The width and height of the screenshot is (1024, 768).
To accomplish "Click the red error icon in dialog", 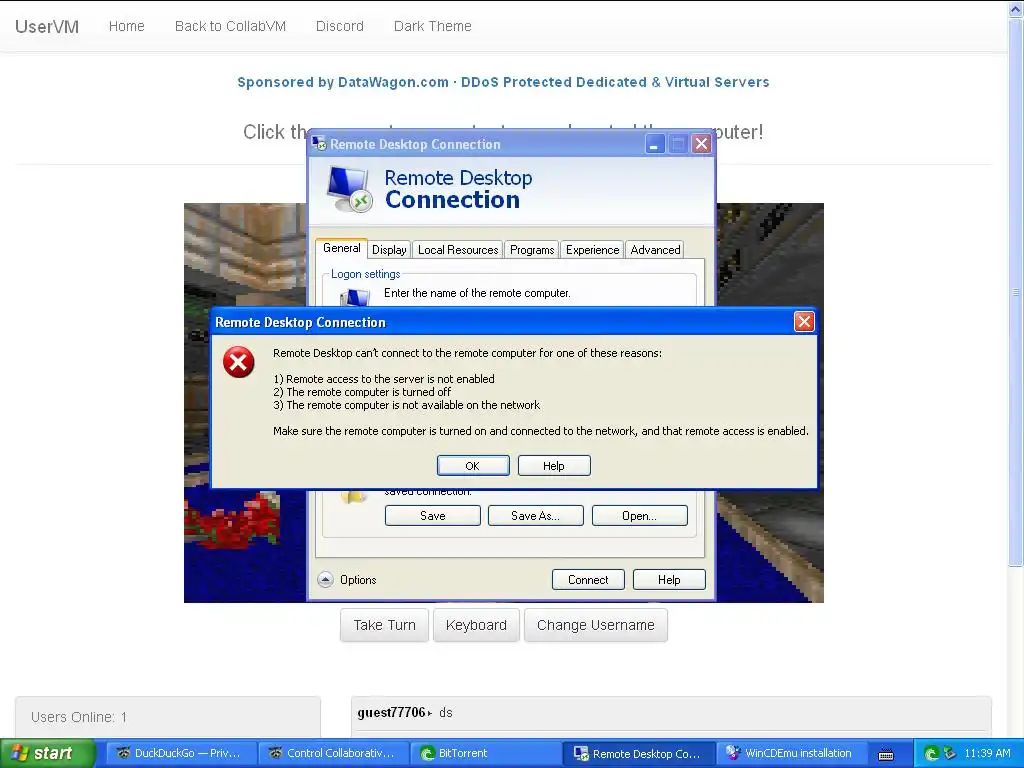I will (238, 362).
